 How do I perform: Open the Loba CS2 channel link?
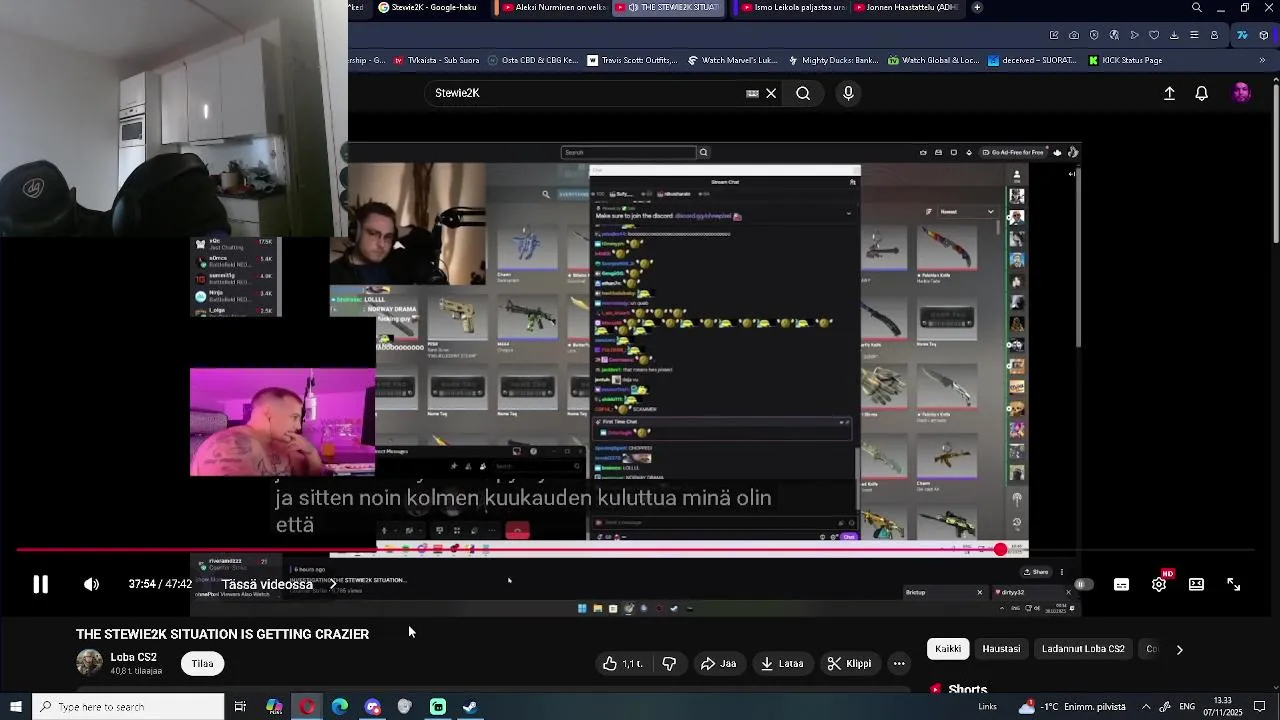133,657
